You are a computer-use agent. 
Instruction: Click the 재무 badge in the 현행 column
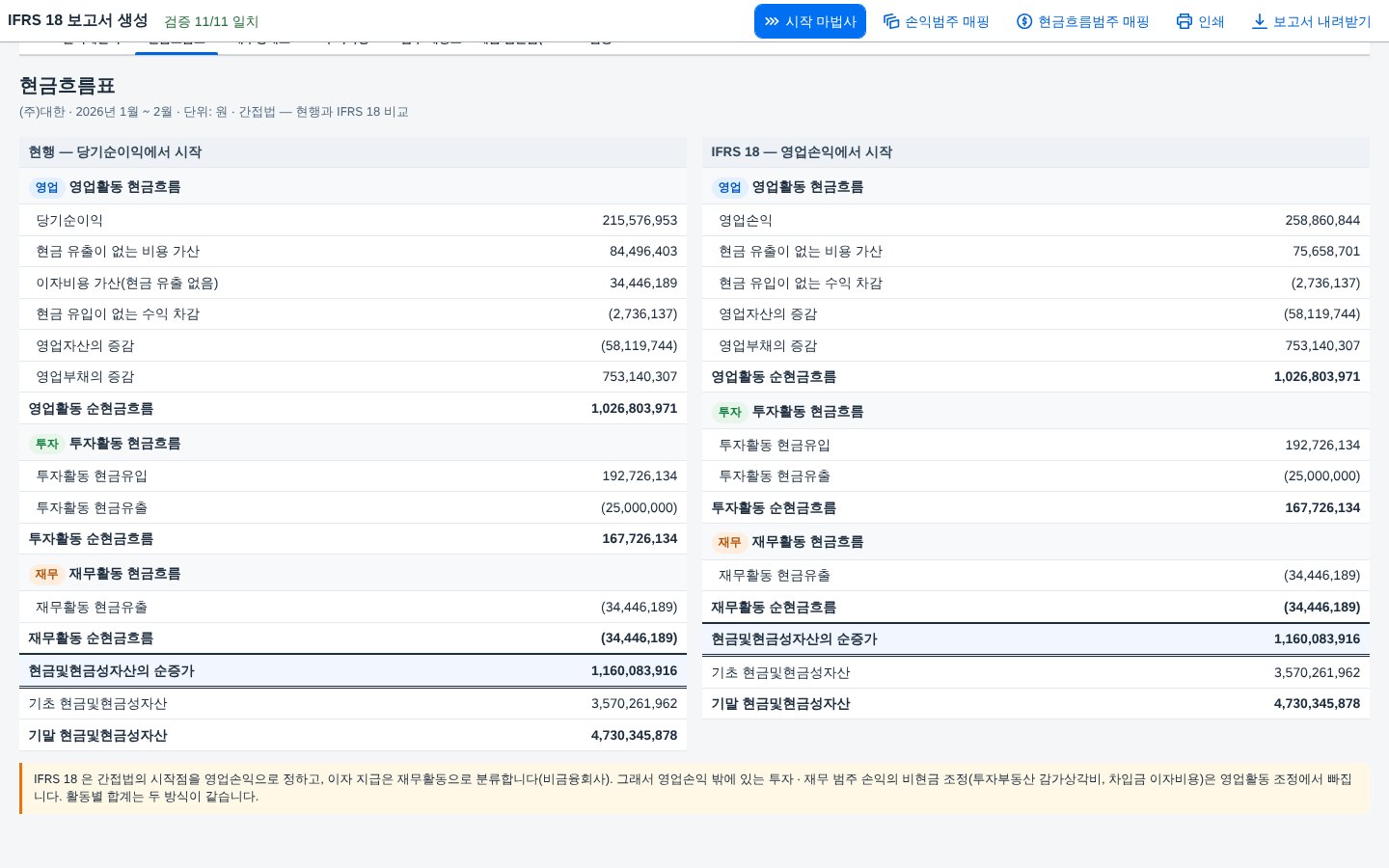[x=46, y=574]
